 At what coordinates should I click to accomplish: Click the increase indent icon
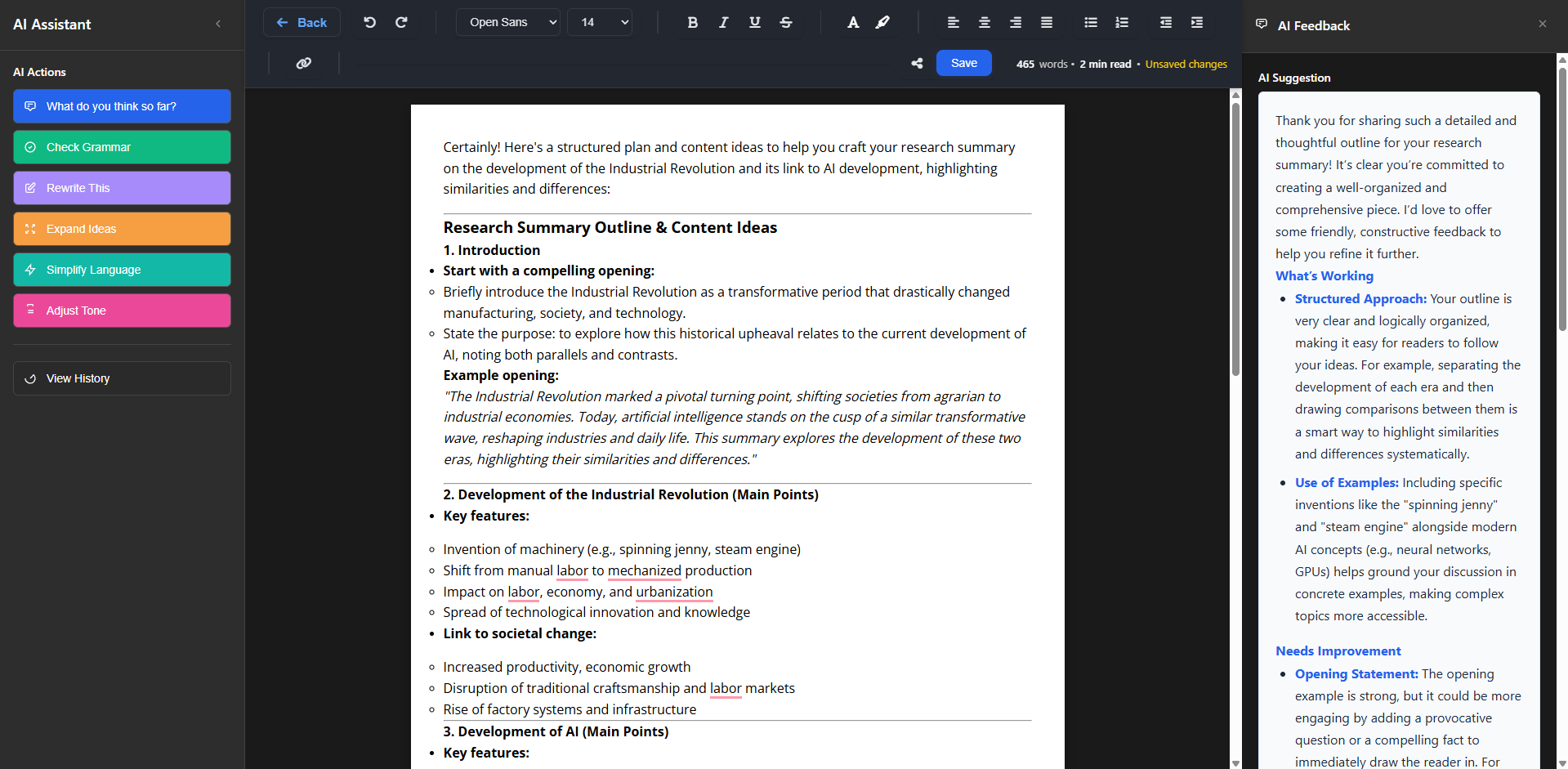pyautogui.click(x=1196, y=22)
